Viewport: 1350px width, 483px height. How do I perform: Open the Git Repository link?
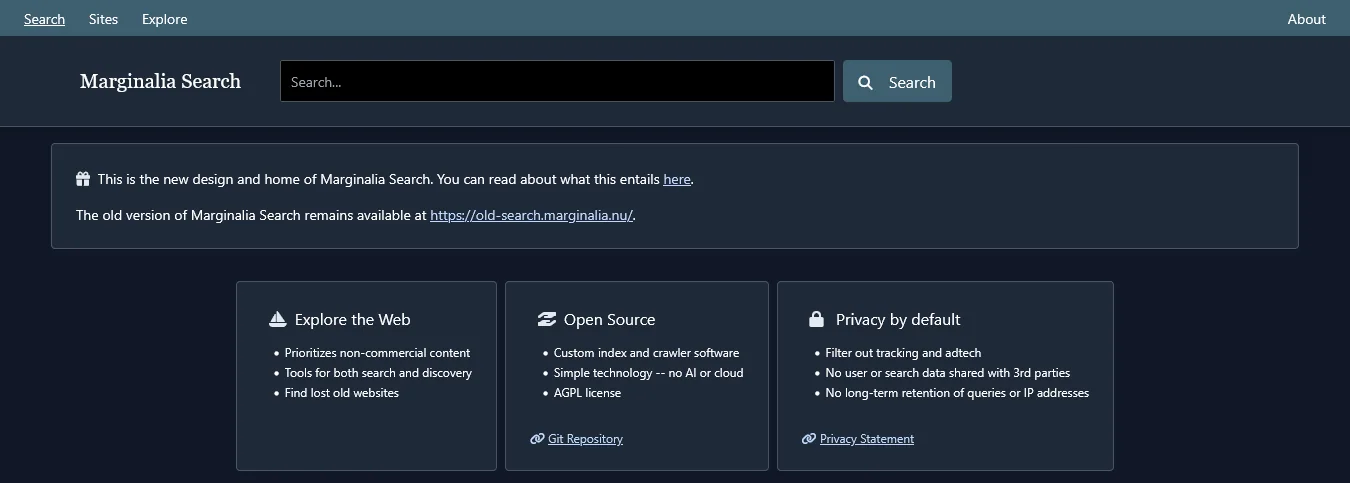click(x=585, y=439)
